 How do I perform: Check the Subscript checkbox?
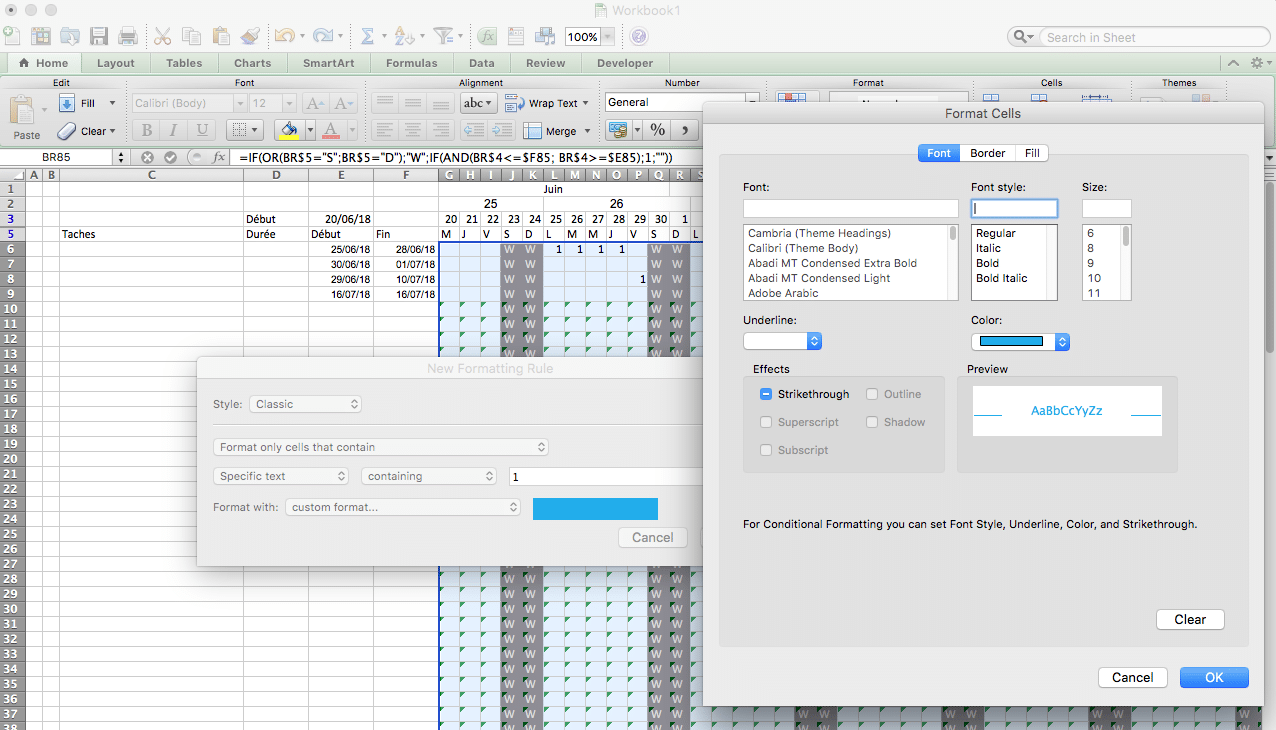click(x=767, y=451)
